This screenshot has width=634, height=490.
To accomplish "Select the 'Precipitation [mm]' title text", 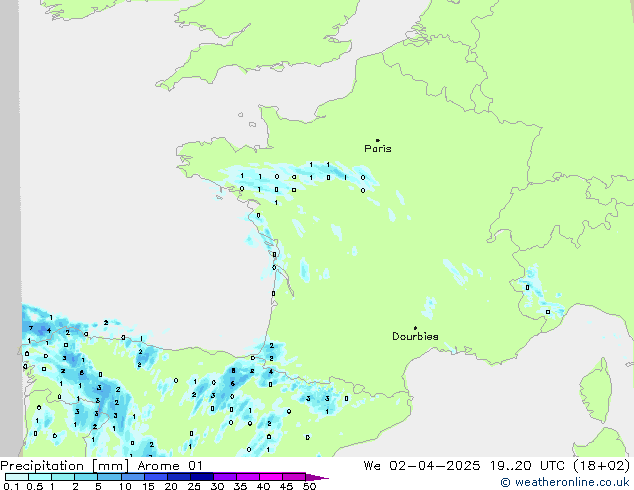I will pos(64,466).
